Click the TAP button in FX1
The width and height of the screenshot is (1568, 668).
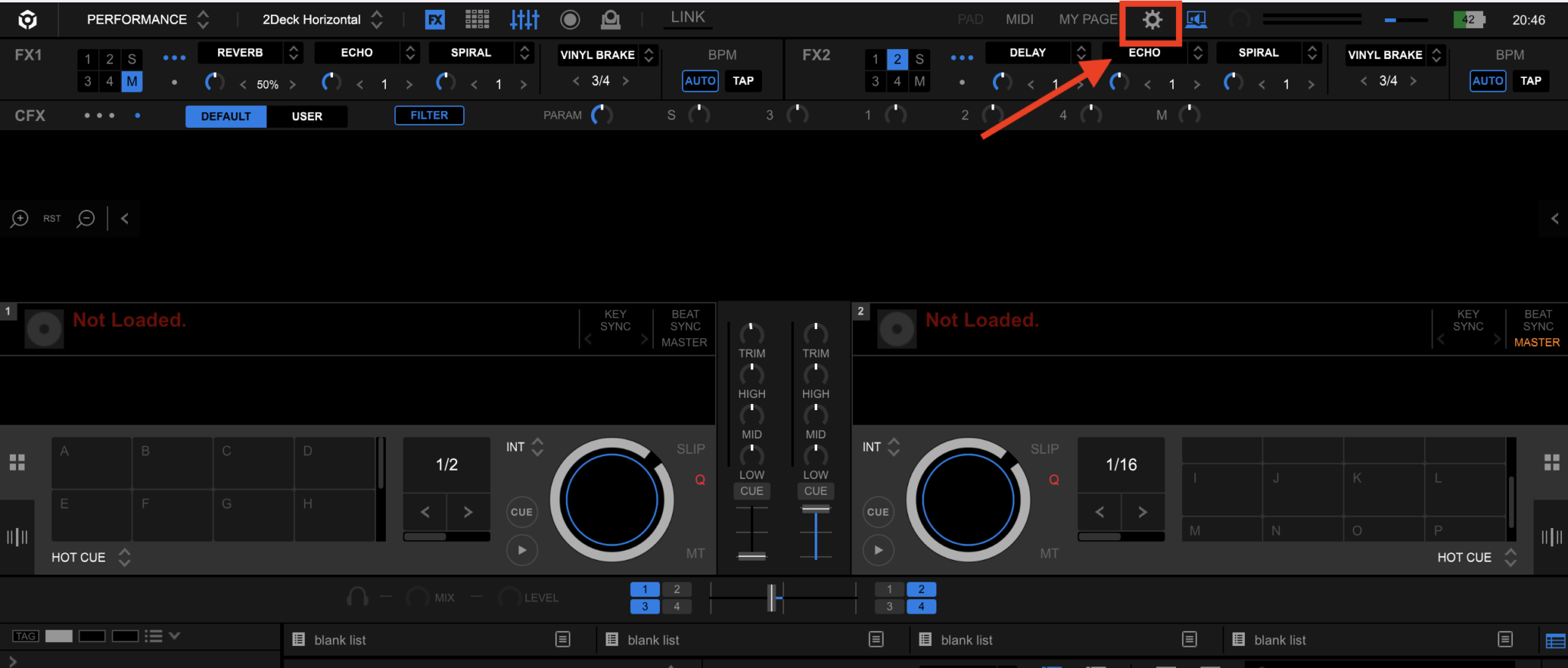pos(743,81)
